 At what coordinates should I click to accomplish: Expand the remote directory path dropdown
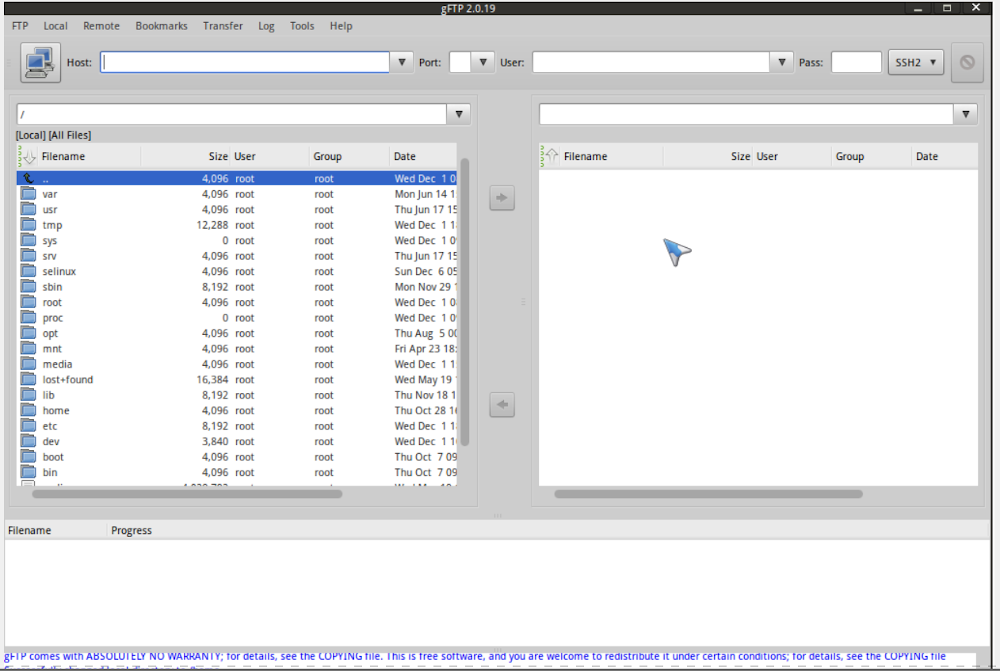(x=966, y=114)
